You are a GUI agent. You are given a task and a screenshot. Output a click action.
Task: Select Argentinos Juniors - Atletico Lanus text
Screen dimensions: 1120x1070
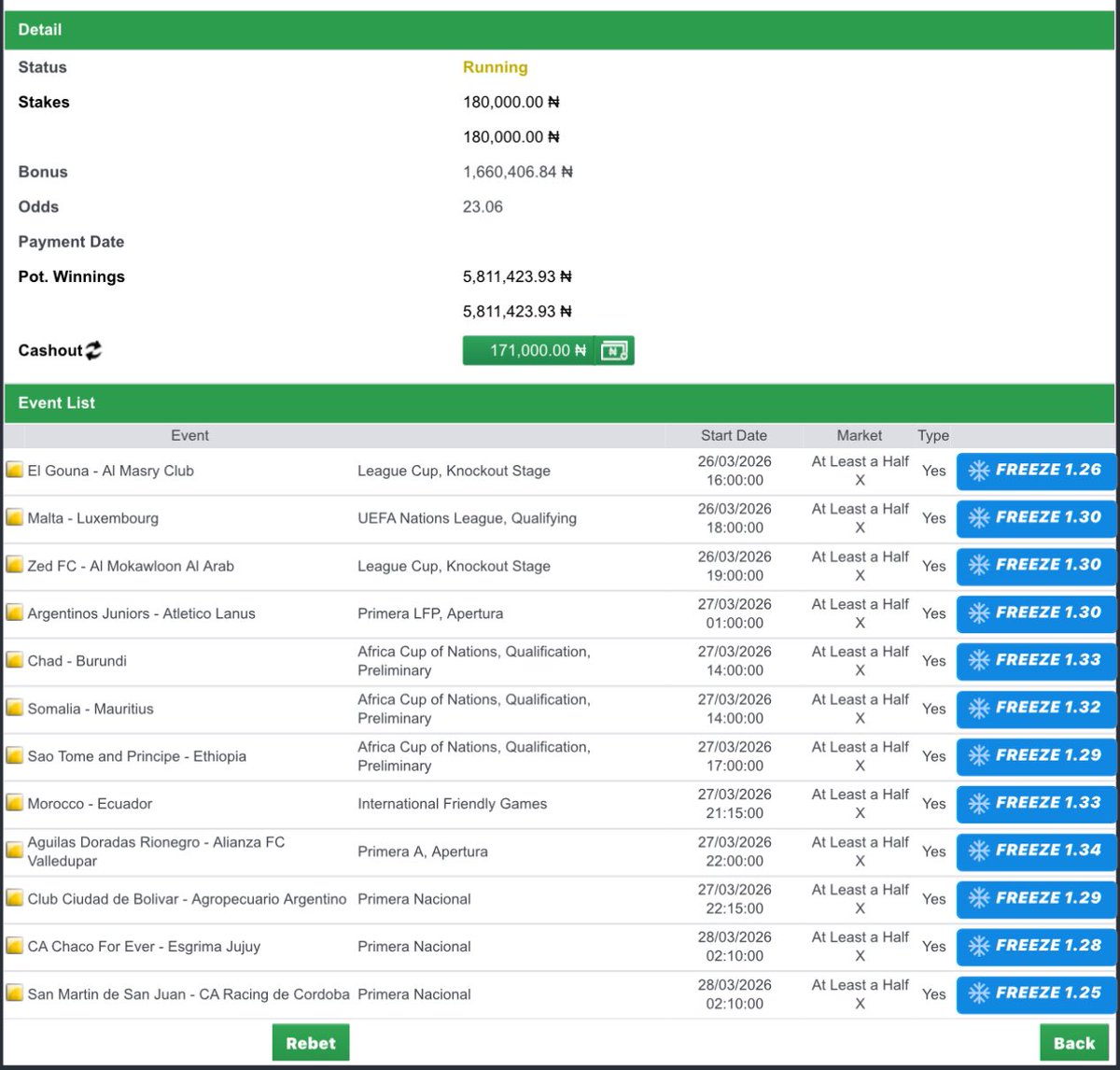pos(141,613)
